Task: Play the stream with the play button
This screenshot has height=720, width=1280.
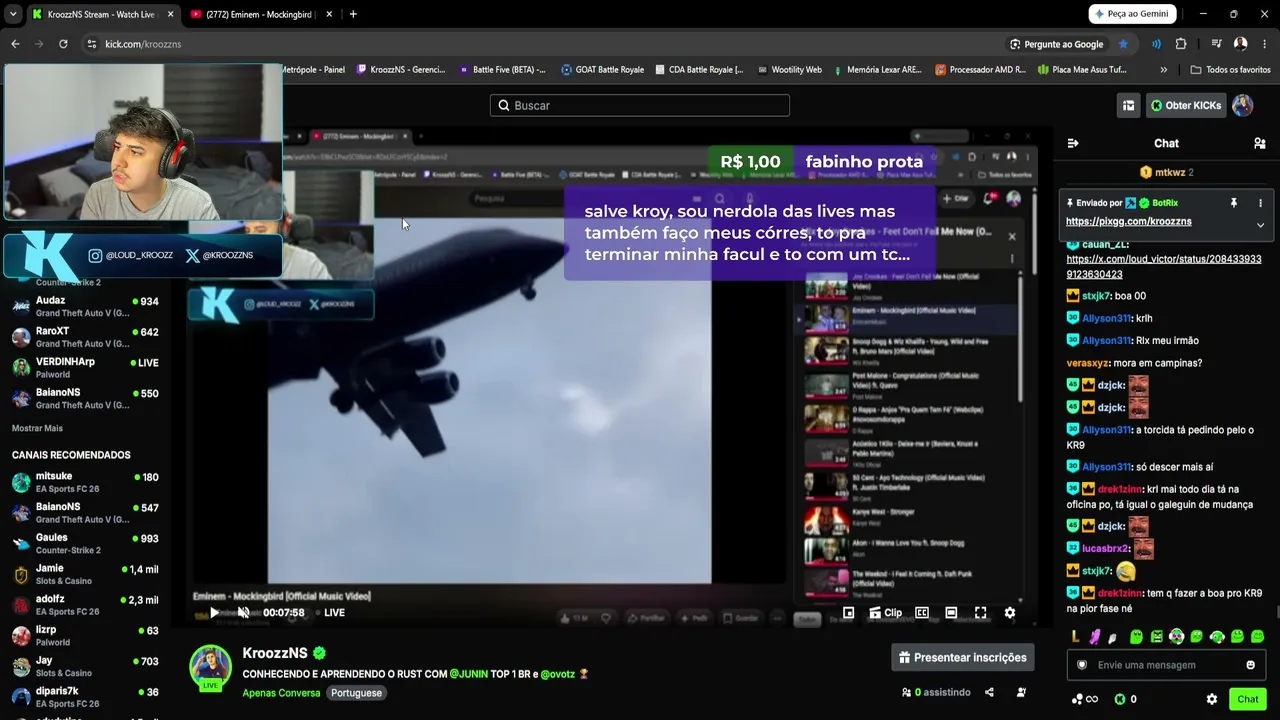Action: [x=214, y=613]
